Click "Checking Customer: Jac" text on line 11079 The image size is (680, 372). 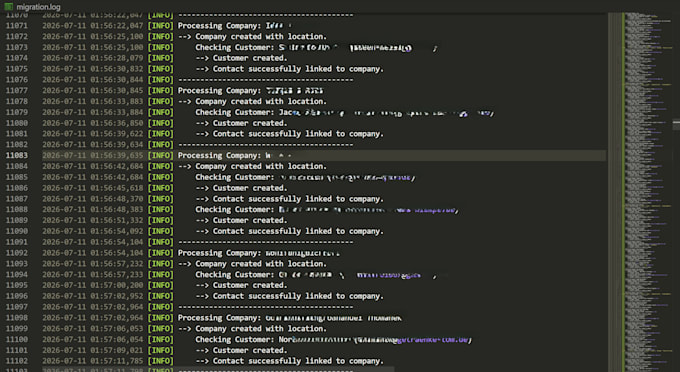point(244,113)
